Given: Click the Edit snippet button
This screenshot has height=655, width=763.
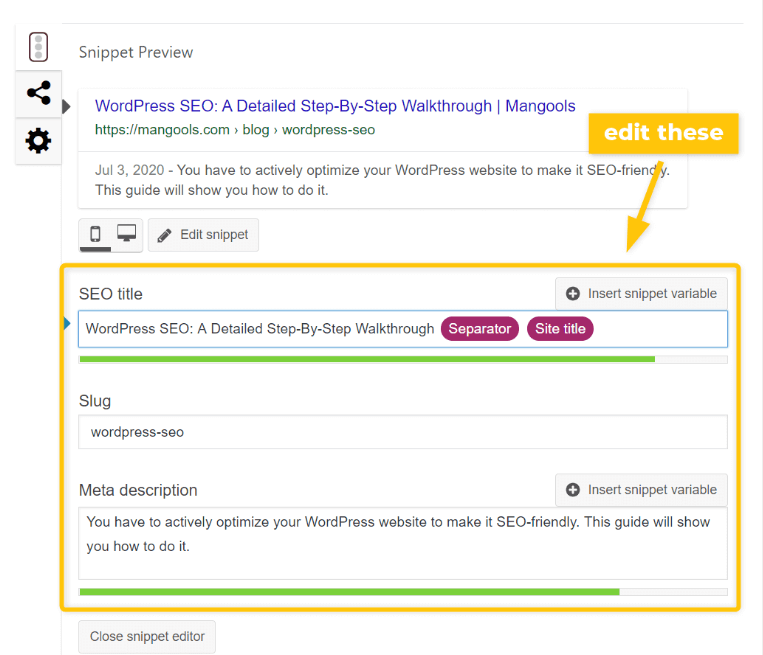Looking at the screenshot, I should click(x=203, y=235).
